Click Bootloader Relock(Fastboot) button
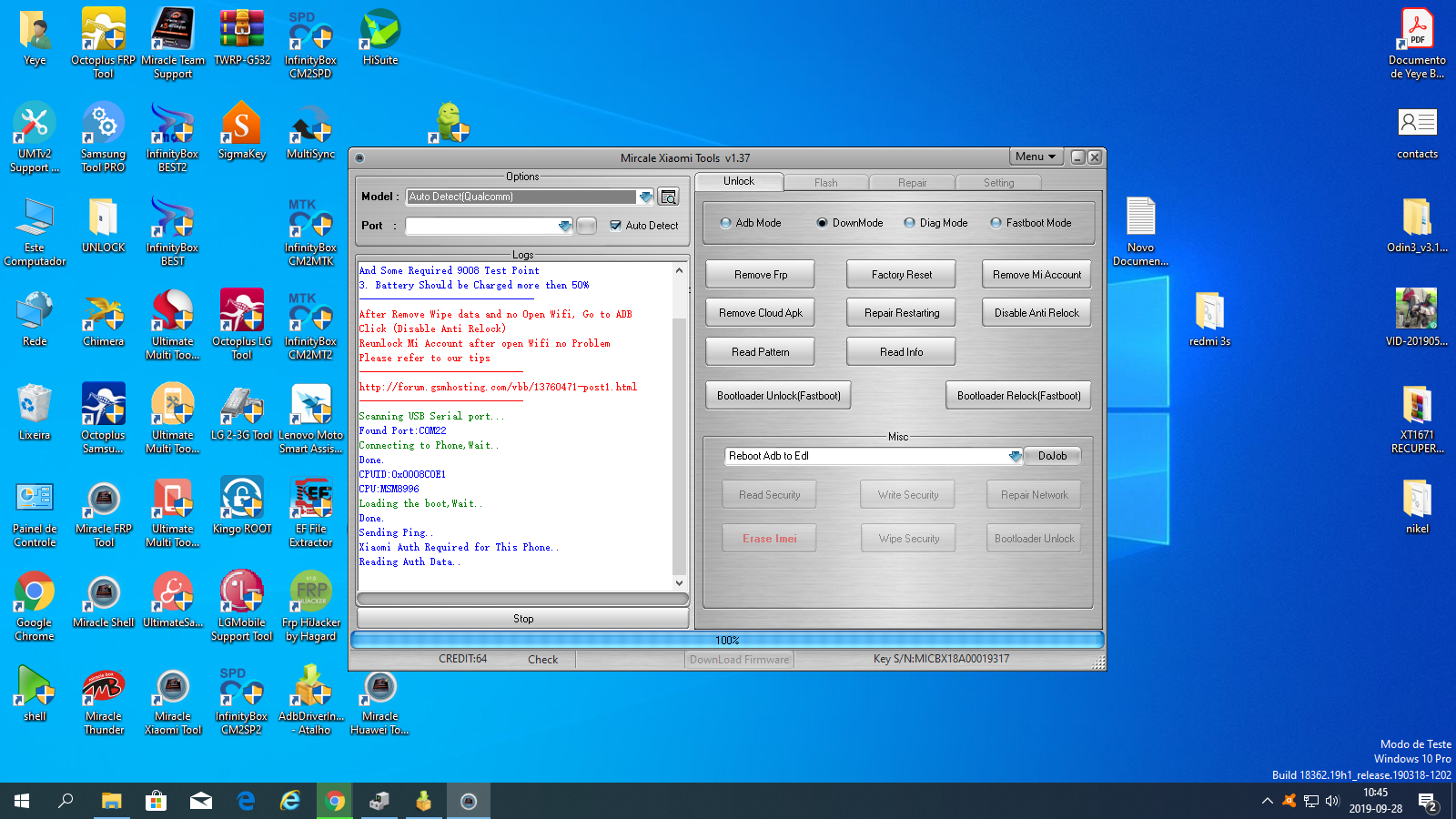Viewport: 1456px width, 819px height. click(x=1019, y=396)
